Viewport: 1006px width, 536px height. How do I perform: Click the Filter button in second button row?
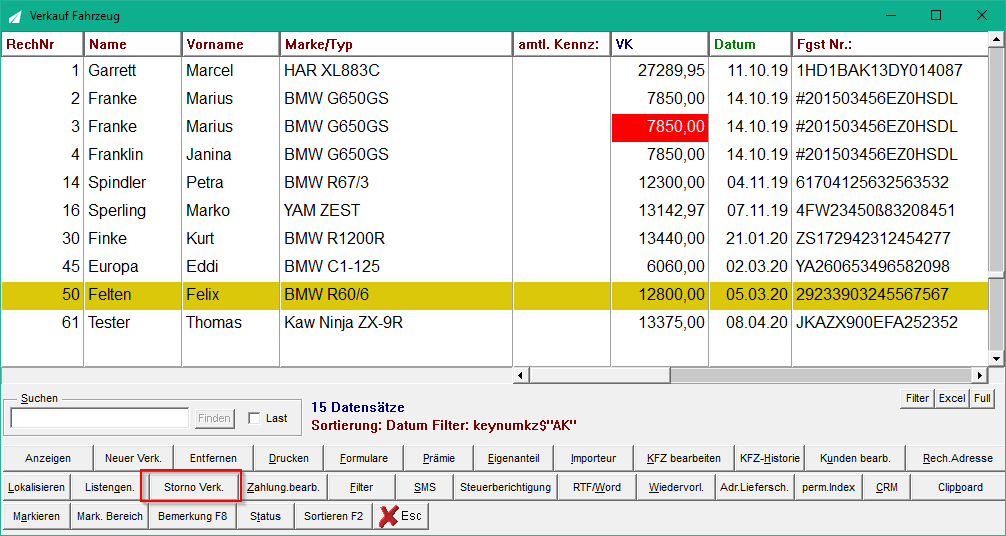click(361, 487)
